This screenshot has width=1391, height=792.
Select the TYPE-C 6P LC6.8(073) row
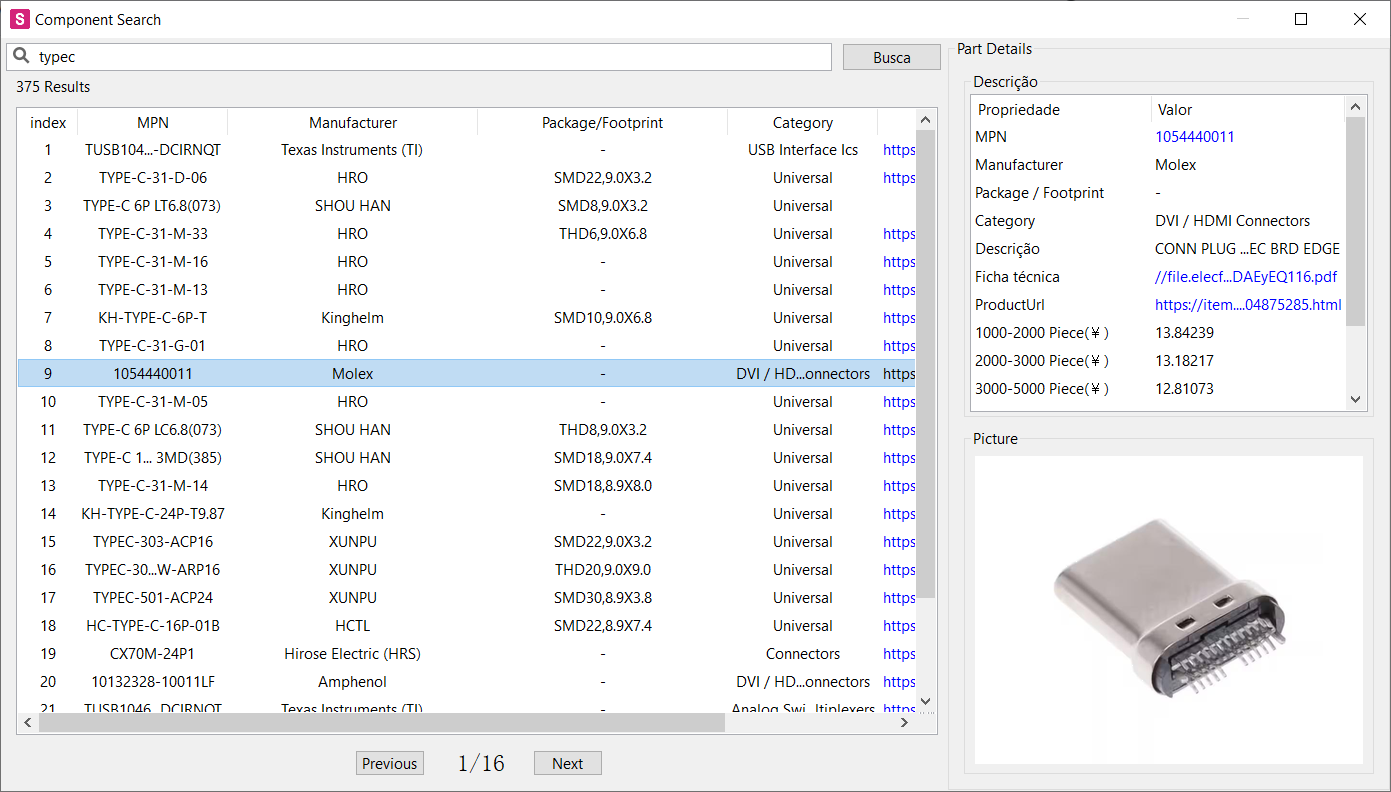point(466,430)
